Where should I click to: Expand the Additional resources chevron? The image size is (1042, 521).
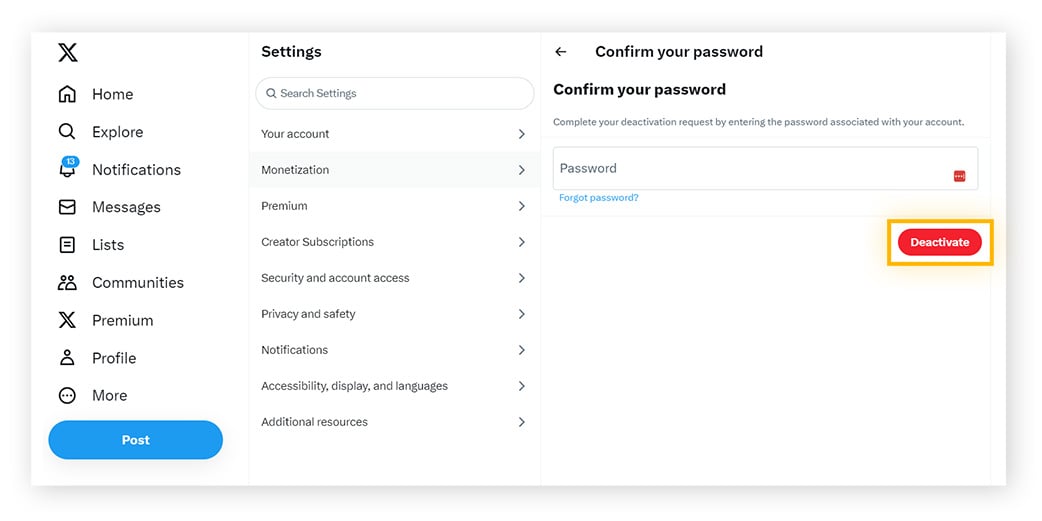(521, 422)
